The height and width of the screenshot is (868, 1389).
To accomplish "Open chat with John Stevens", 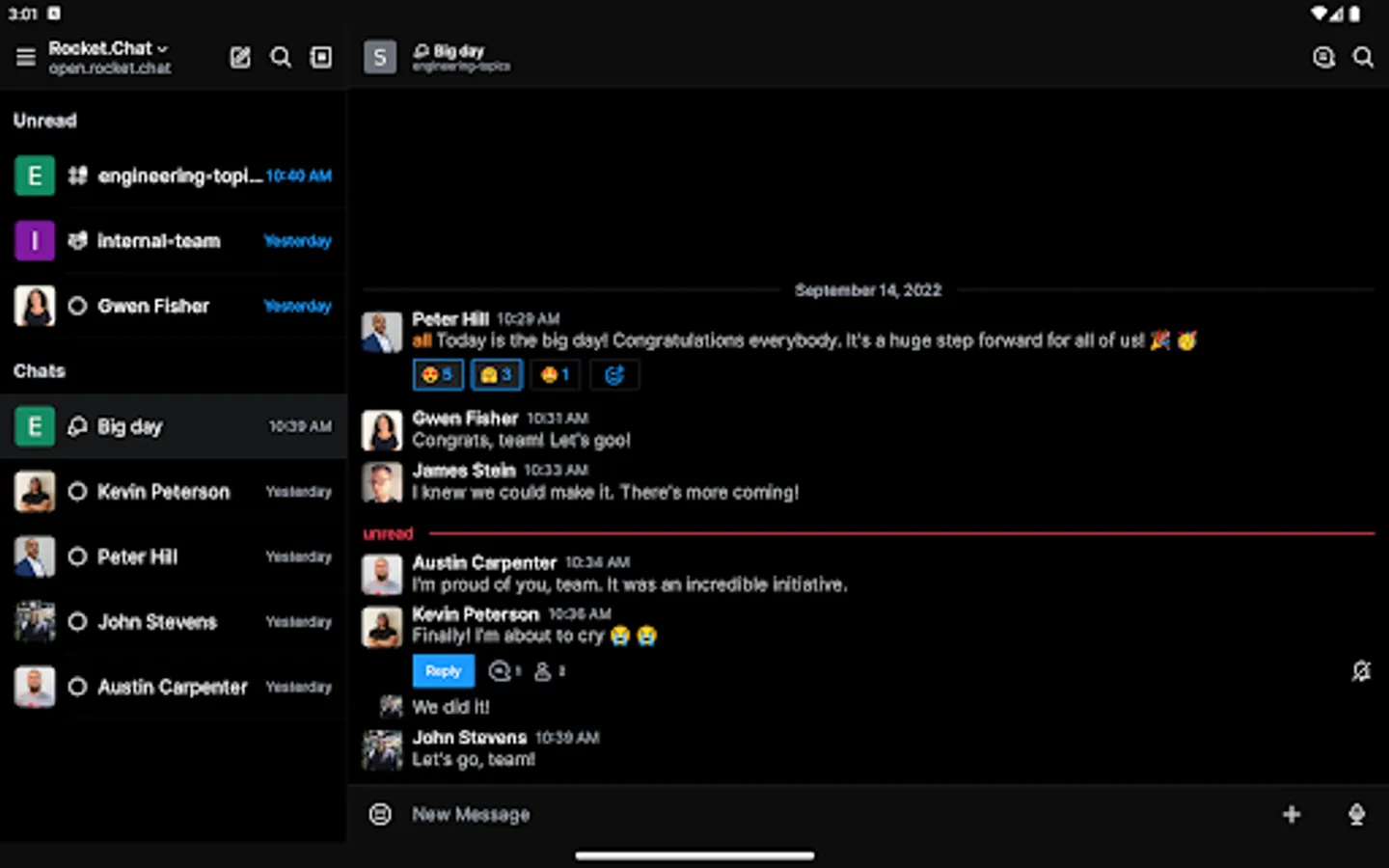I will tap(174, 622).
